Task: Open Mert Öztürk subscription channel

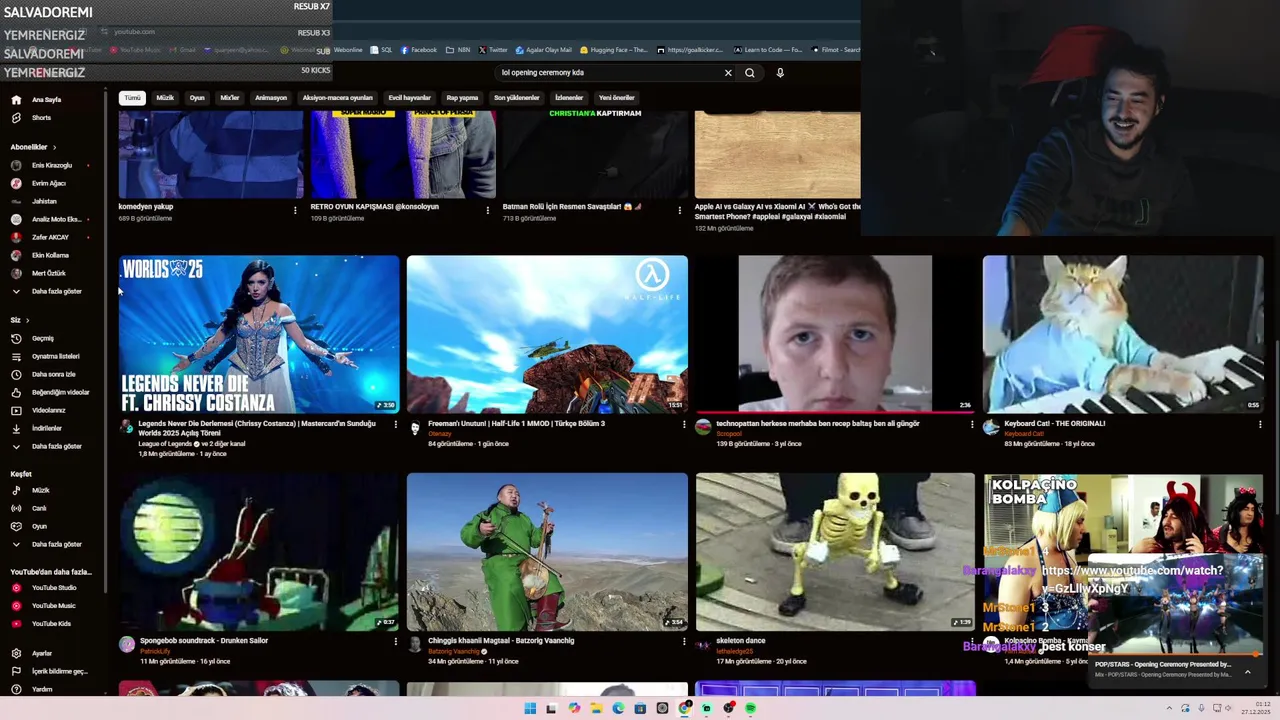Action: coord(48,273)
